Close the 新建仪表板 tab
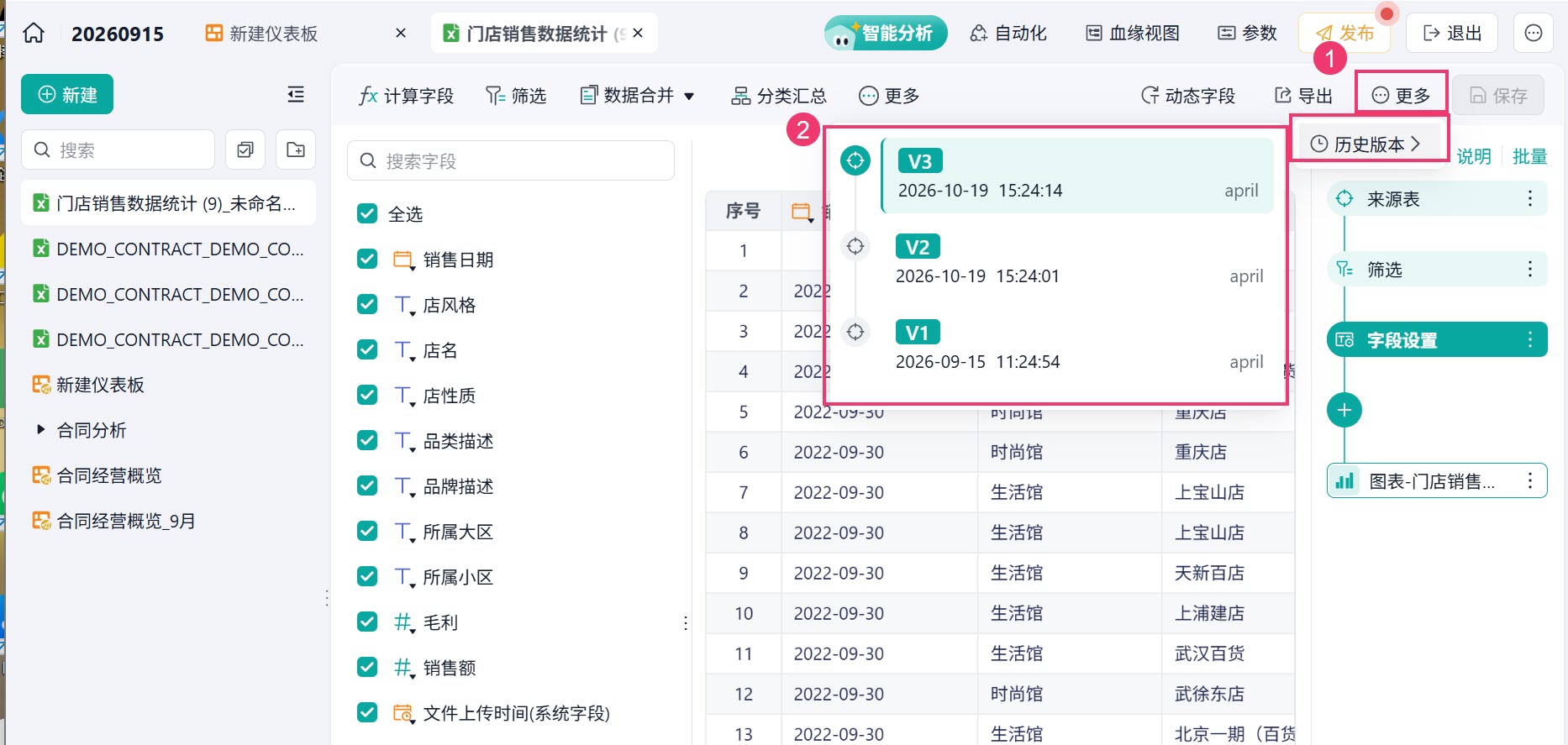This screenshot has width=1568, height=745. click(401, 33)
